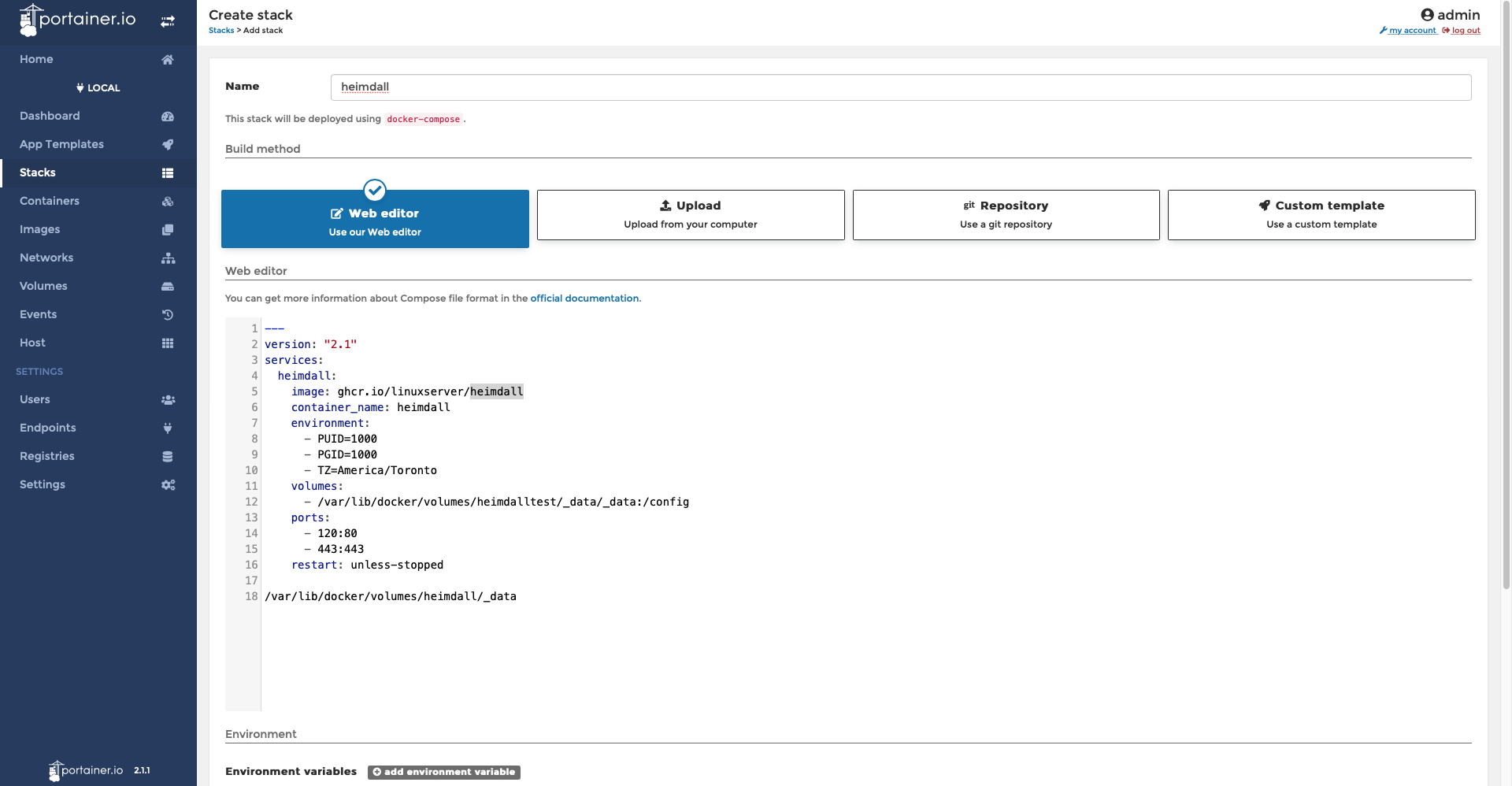
Task: Click the Host grid icon
Action: 168,343
